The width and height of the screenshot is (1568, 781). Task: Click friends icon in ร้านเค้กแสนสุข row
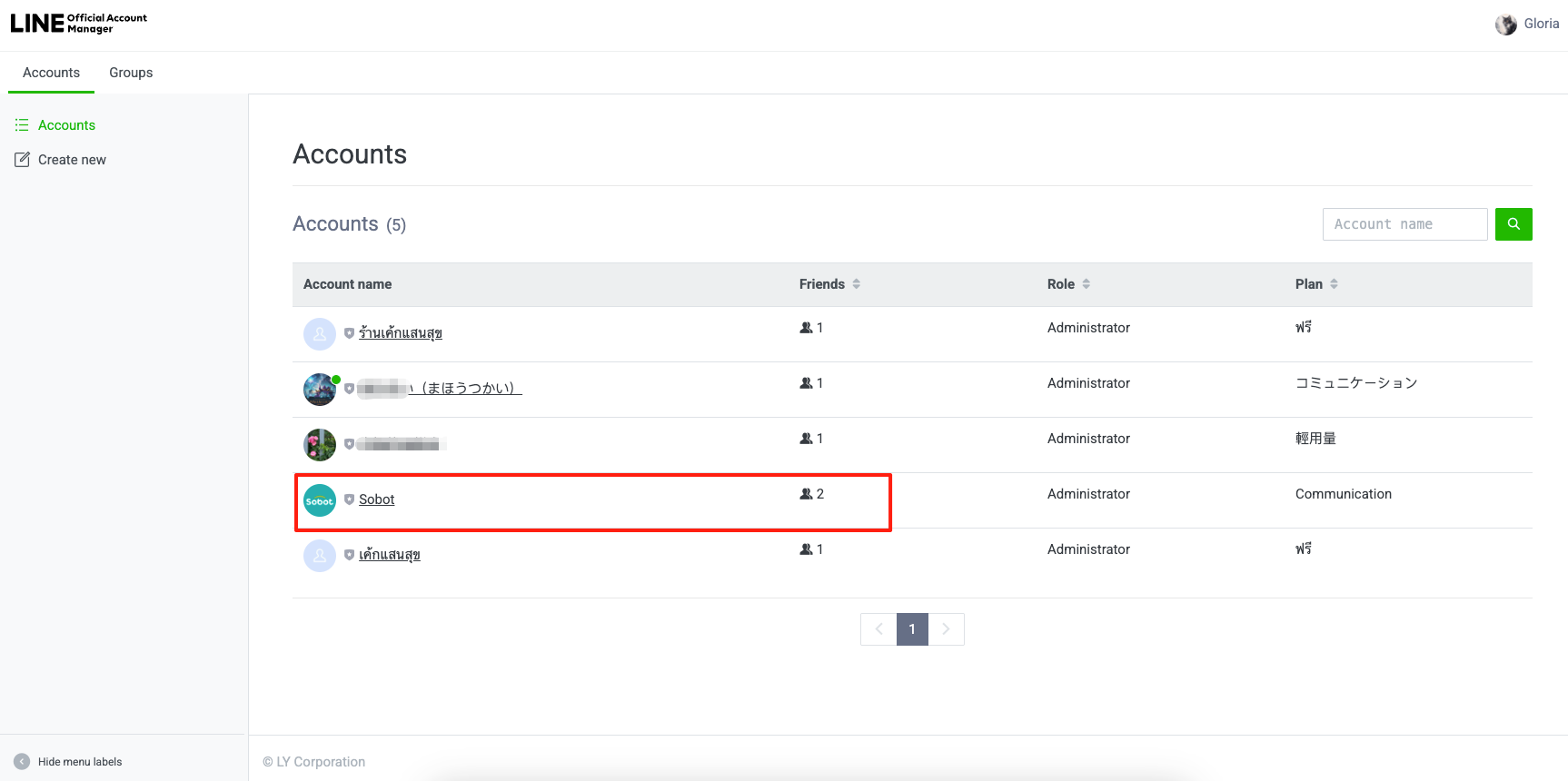point(806,328)
